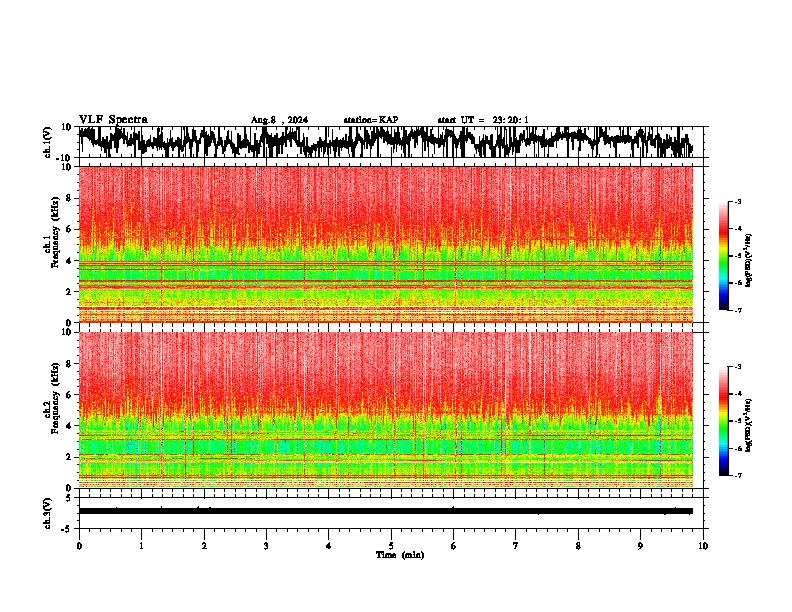Click the ch.1 spectrogram colorbar

[723, 256]
